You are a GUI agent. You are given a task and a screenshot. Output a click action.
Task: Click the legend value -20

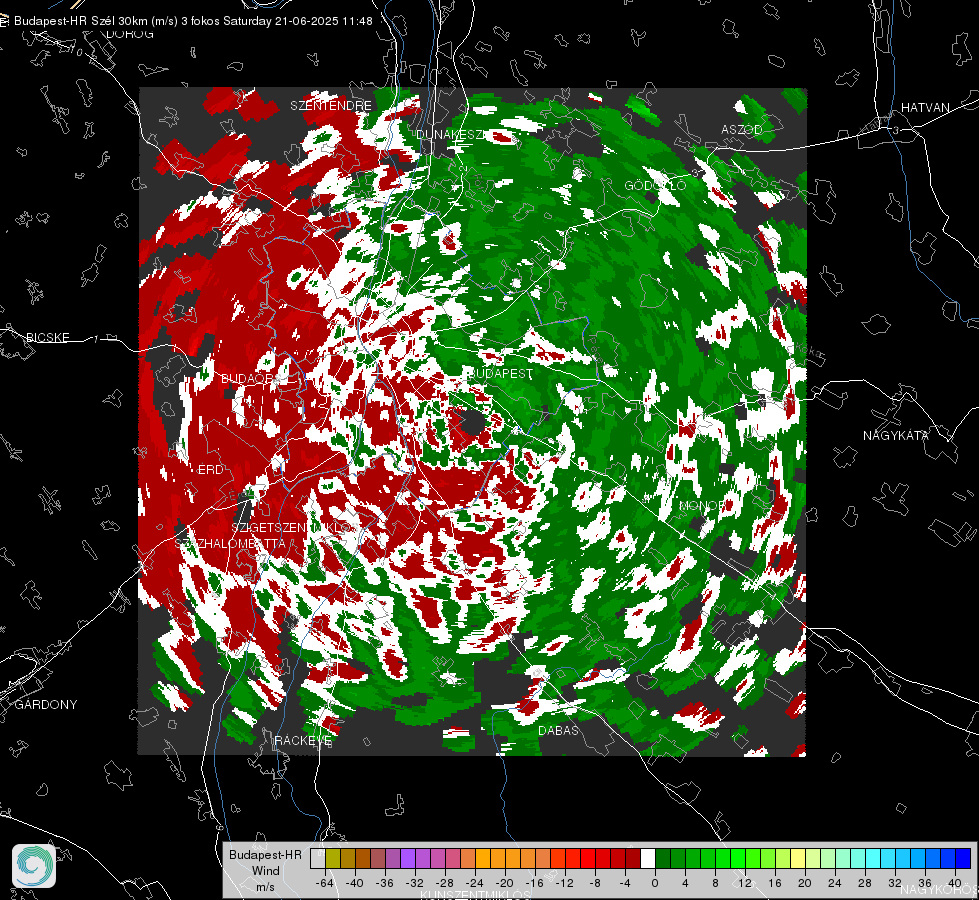[504, 883]
